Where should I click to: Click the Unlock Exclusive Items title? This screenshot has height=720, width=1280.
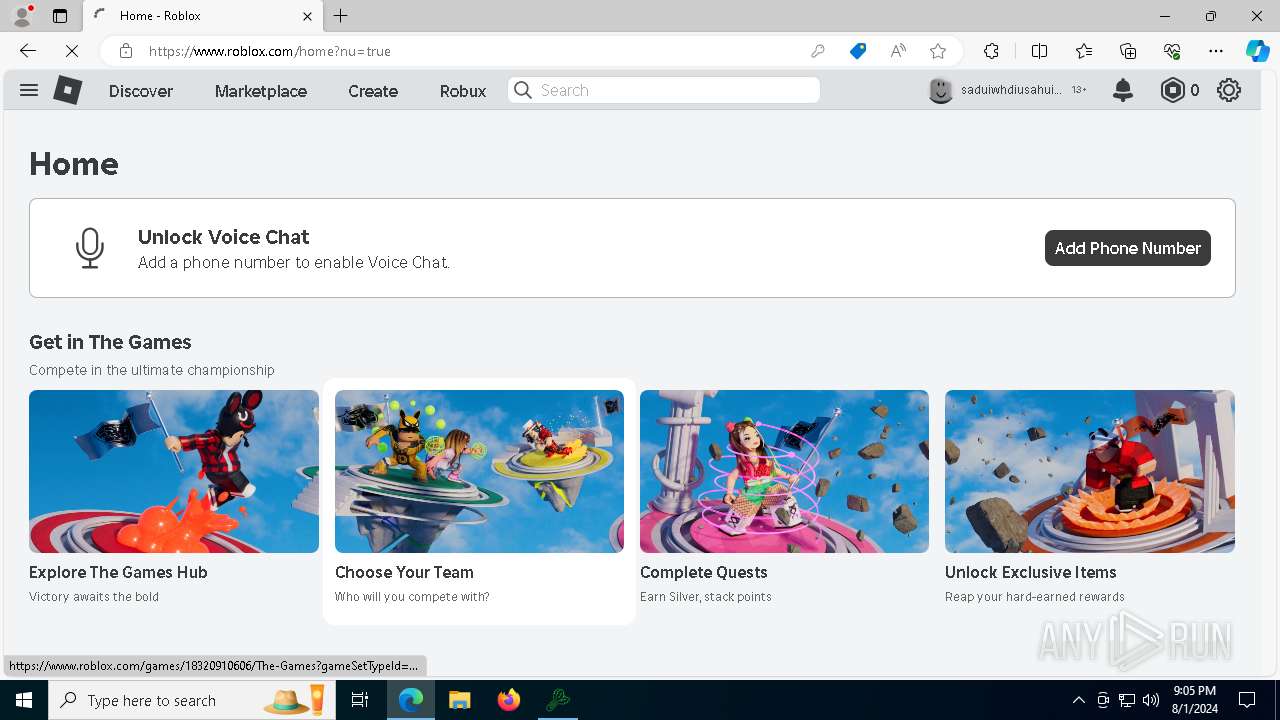click(x=1031, y=572)
